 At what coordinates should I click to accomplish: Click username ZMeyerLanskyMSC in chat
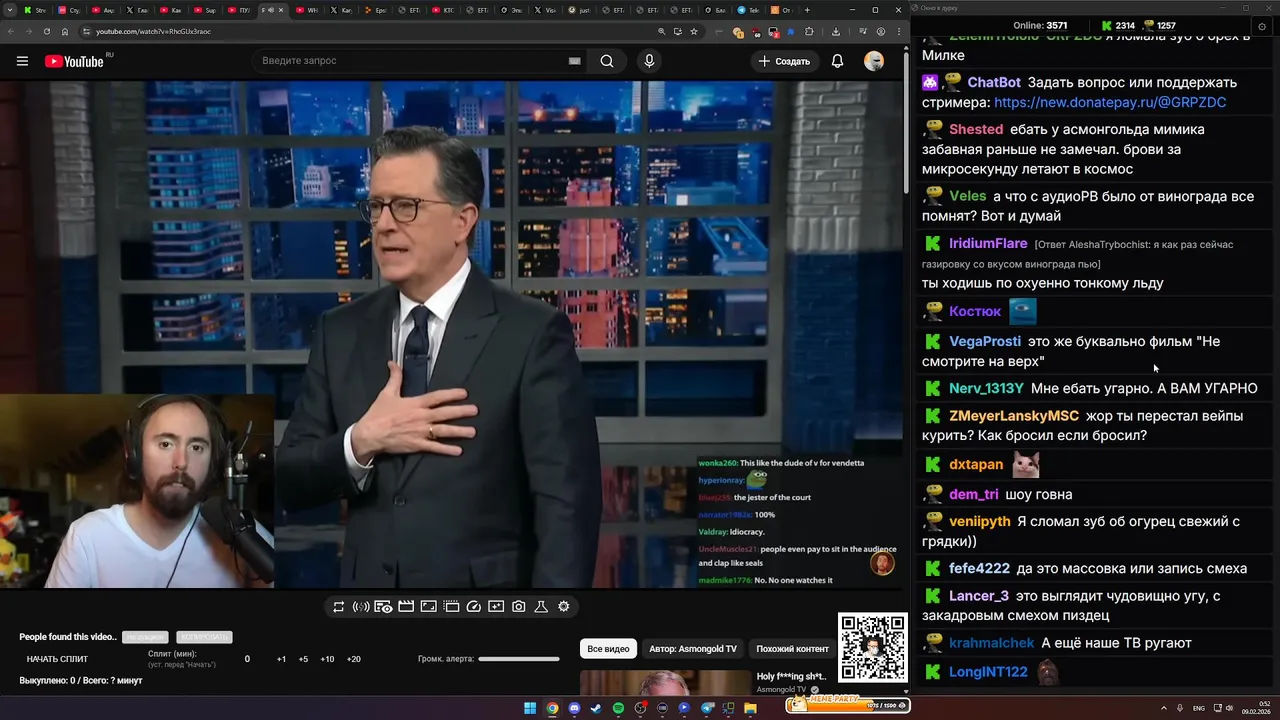[x=1014, y=415]
